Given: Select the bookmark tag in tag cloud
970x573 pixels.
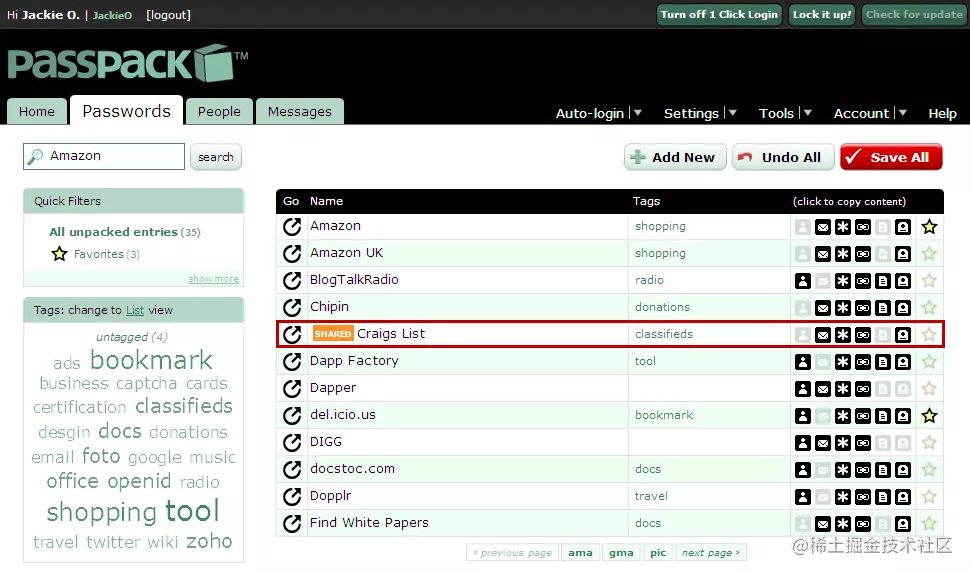Looking at the screenshot, I should tap(152, 360).
